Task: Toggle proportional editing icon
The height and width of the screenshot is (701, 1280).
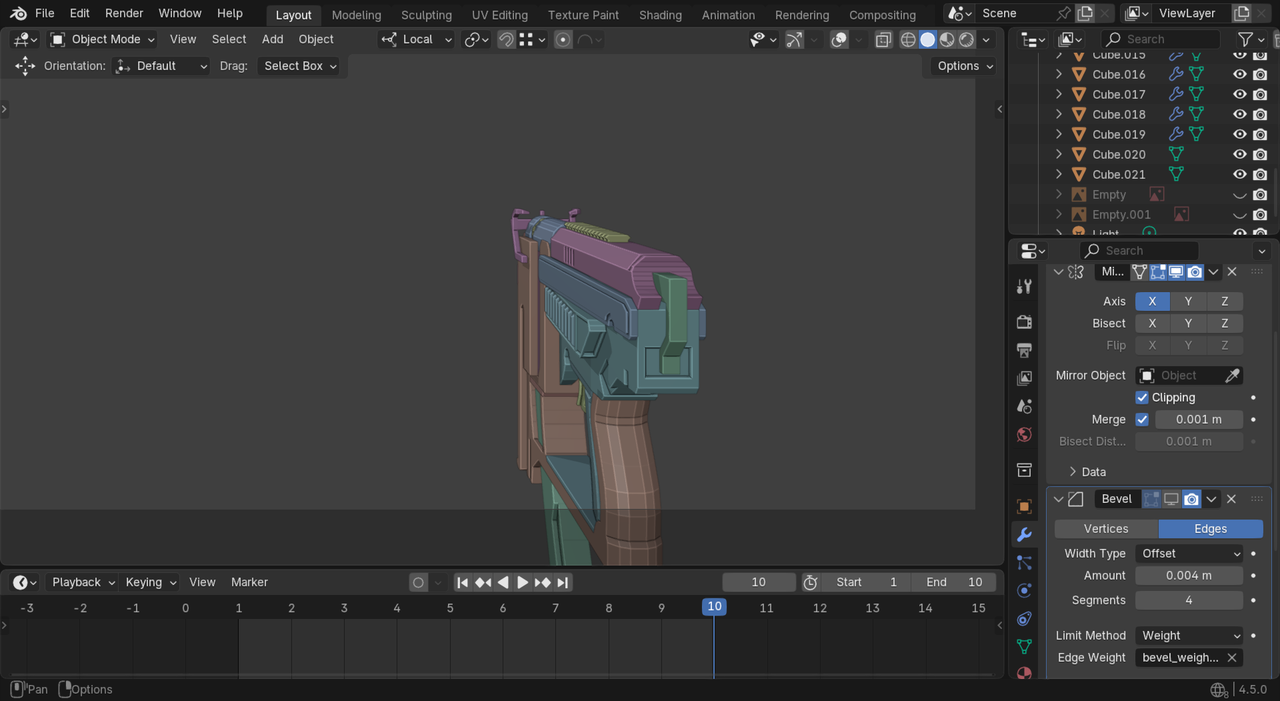Action: [563, 40]
